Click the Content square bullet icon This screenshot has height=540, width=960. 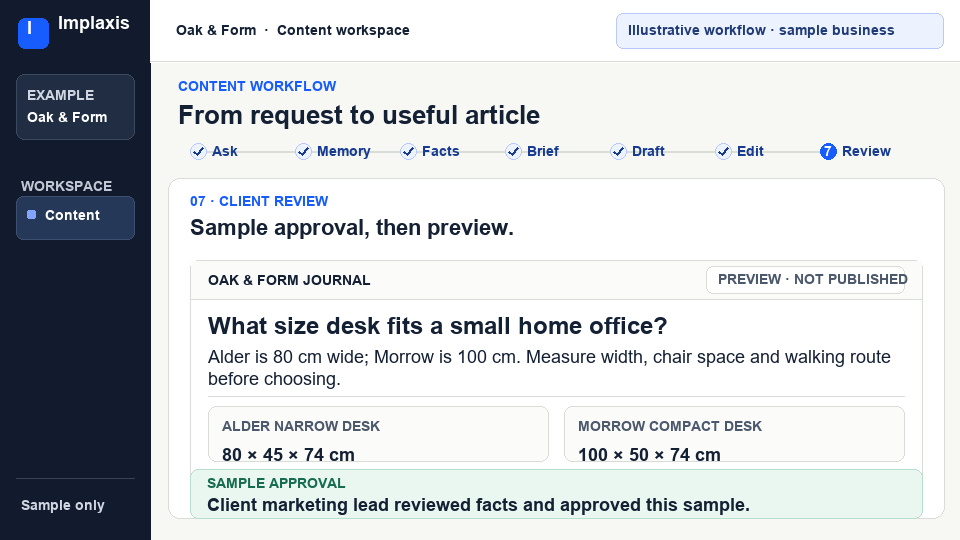tap(32, 215)
